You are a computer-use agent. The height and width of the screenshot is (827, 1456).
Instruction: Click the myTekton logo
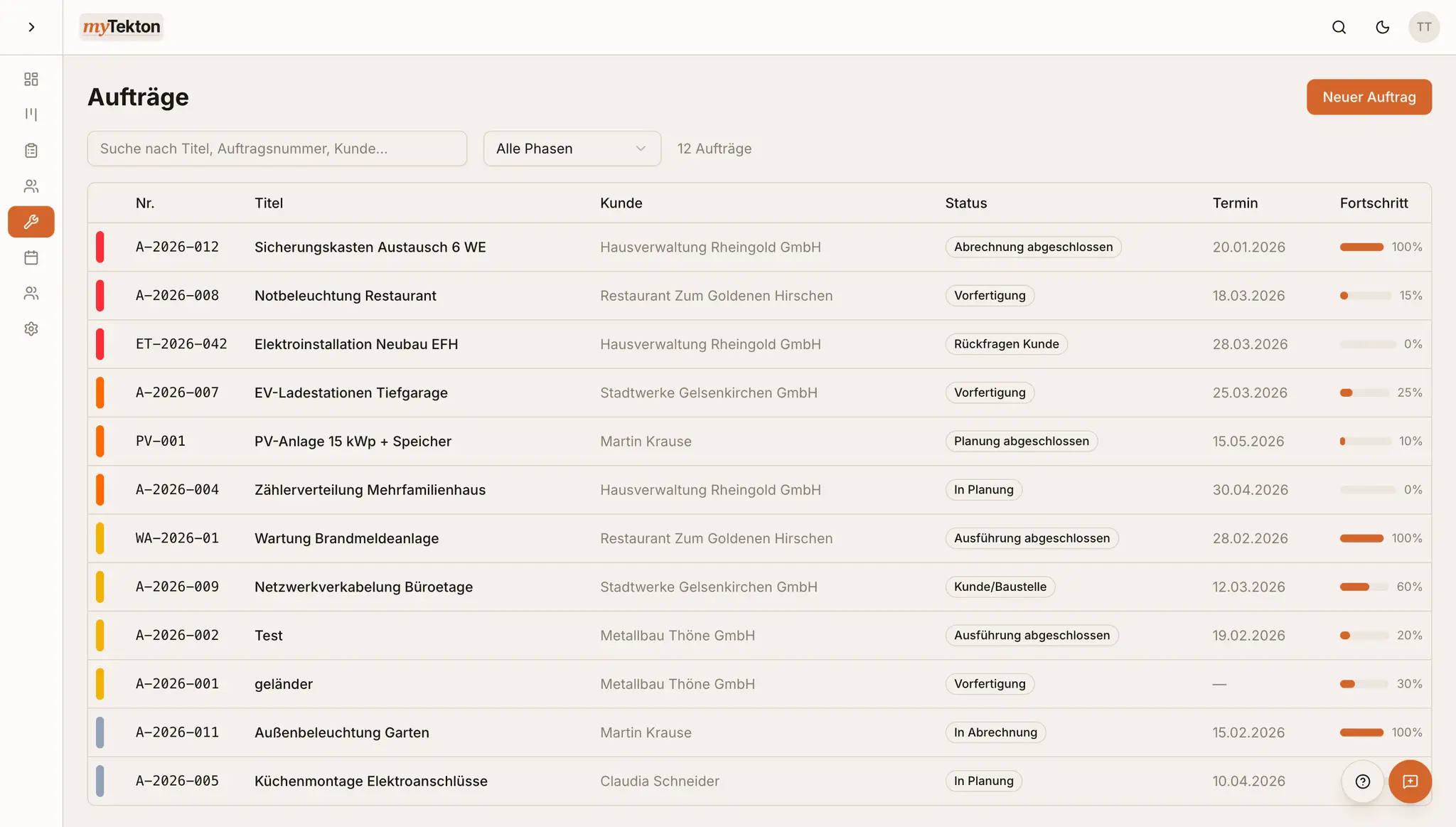coord(122,27)
